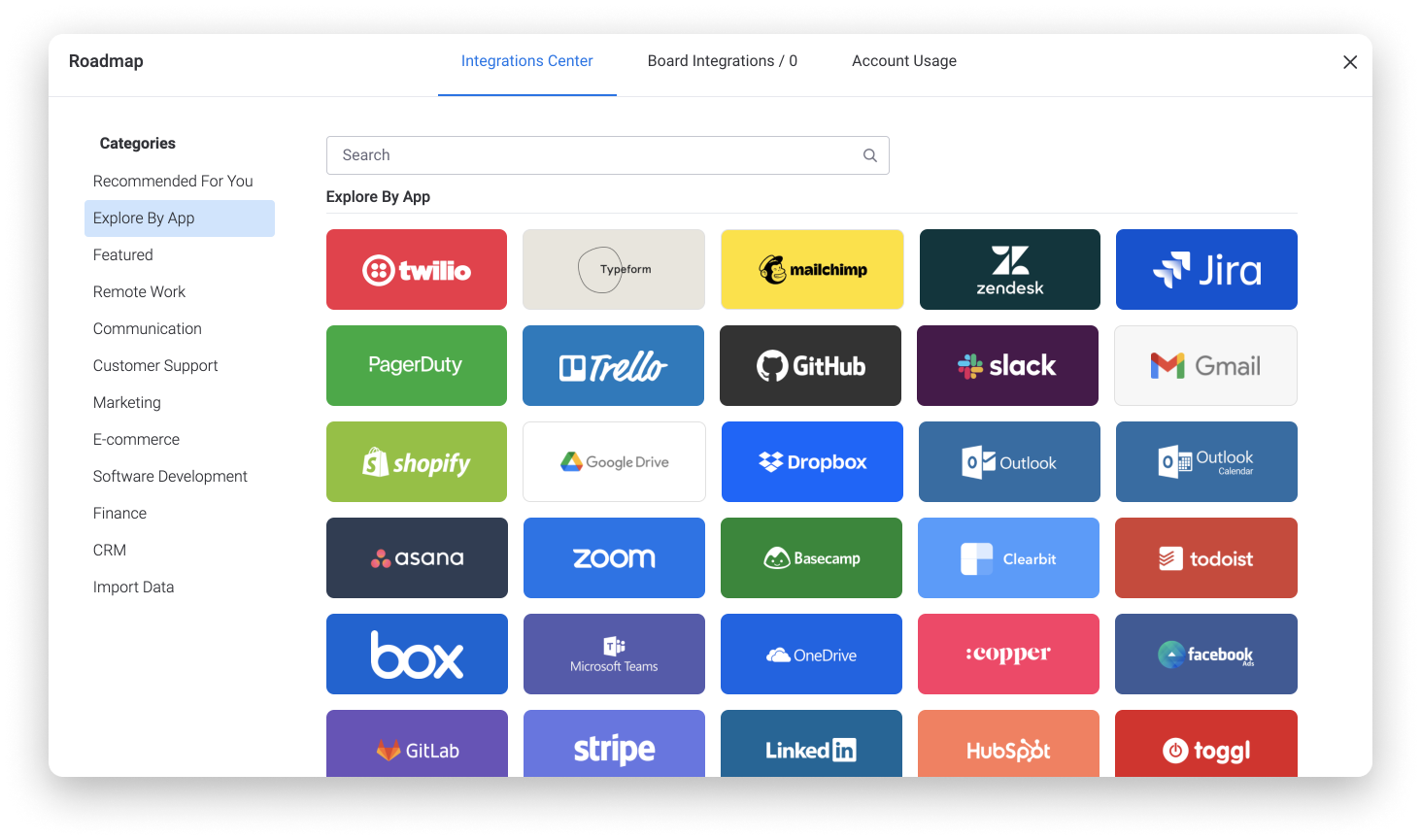This screenshot has width=1421, height=840.
Task: Open the Stripe integration tile
Action: coord(614,743)
